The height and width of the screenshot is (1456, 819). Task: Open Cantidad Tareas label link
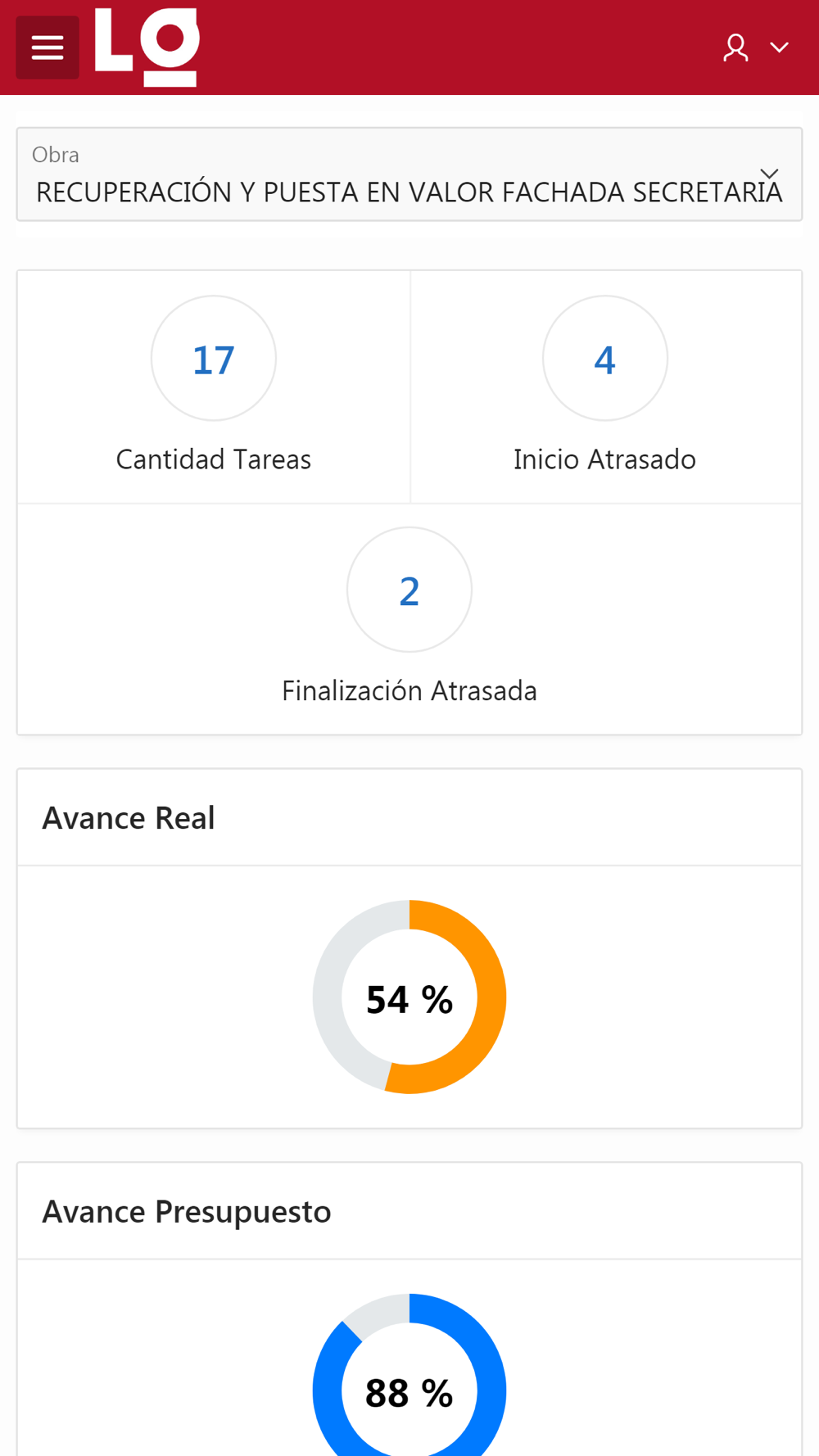tap(214, 459)
